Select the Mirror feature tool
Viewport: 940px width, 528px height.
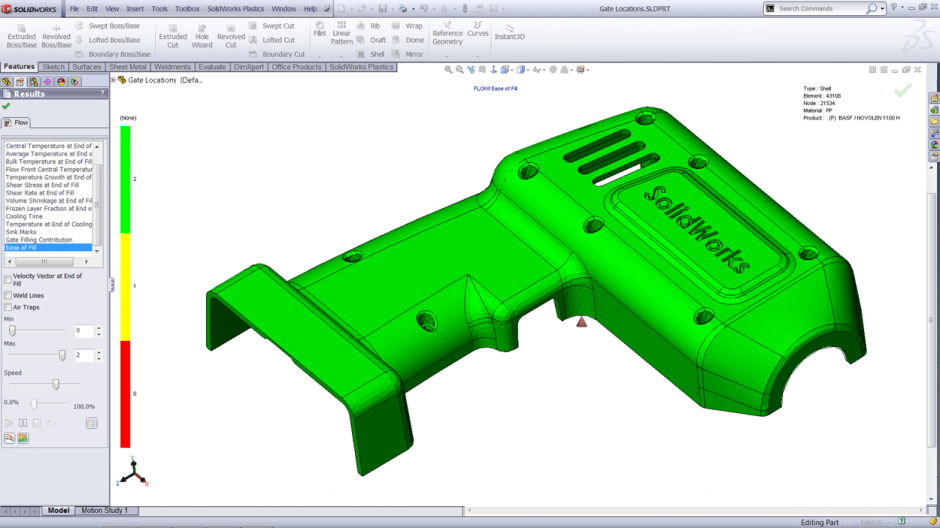pos(408,54)
